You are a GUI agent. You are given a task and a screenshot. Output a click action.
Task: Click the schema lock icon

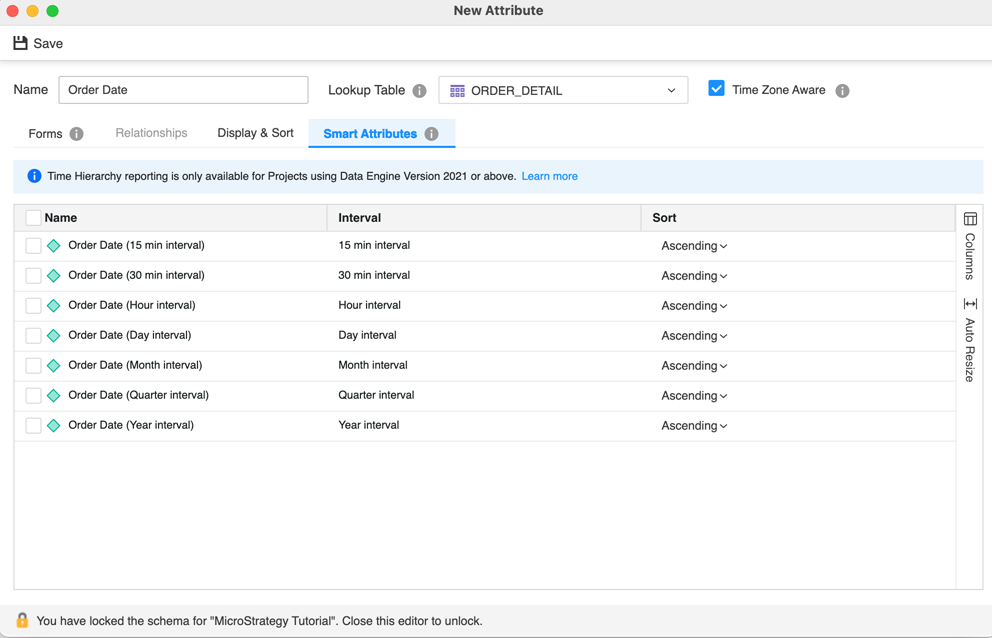point(22,620)
